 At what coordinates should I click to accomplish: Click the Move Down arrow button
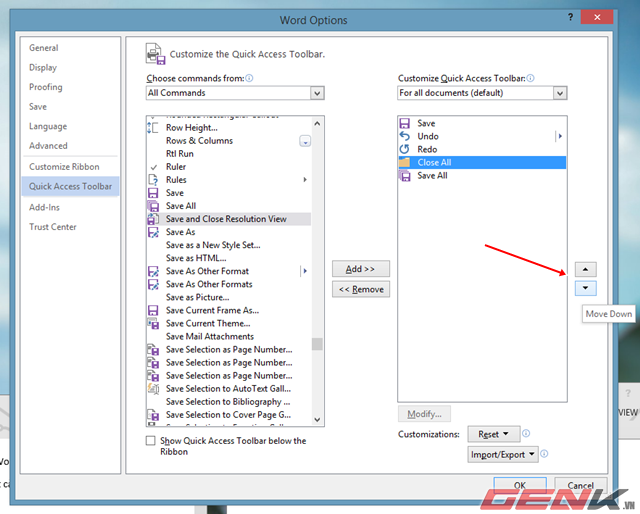click(x=588, y=288)
